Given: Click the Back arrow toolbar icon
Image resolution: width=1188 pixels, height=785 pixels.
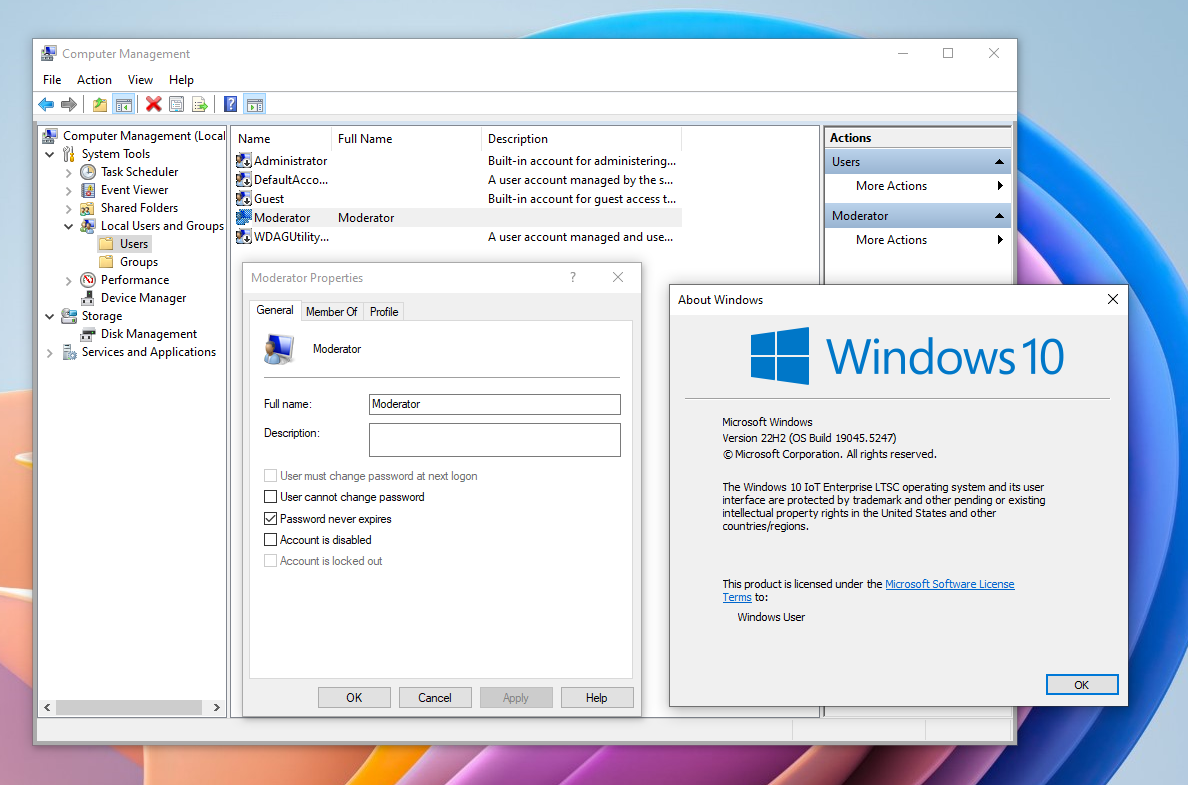Looking at the screenshot, I should [x=46, y=105].
